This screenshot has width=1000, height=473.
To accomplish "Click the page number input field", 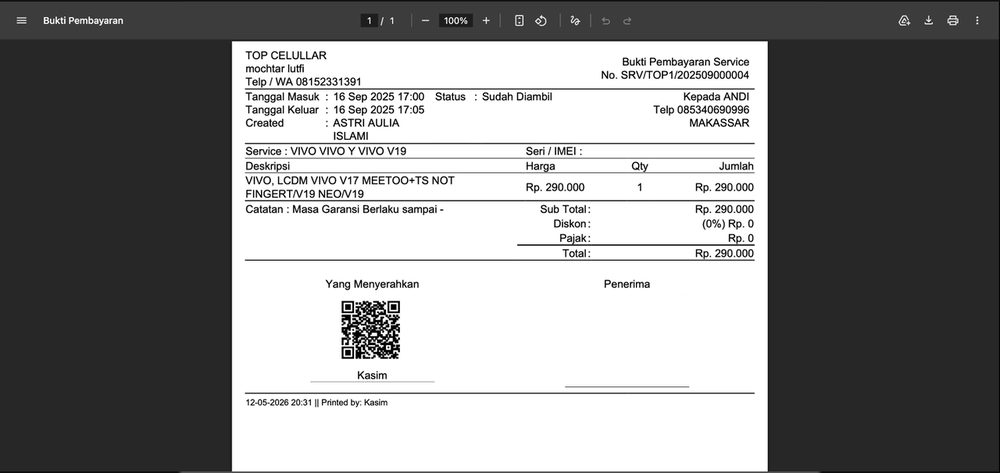I will coord(369,20).
